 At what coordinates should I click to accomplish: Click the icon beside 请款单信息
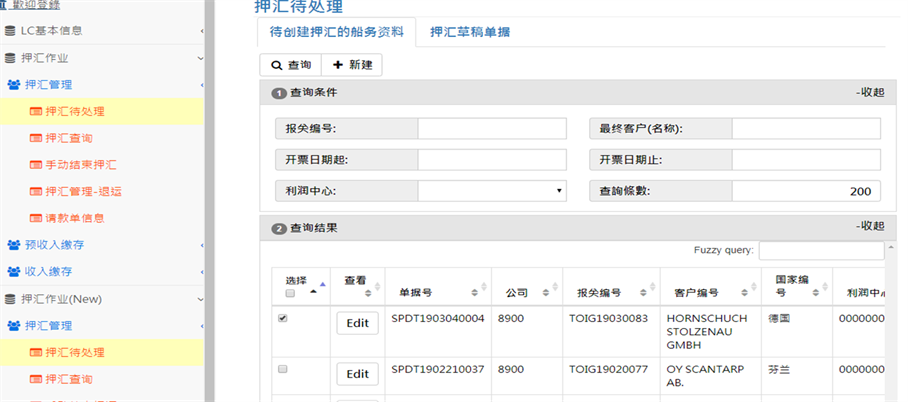[x=37, y=218]
